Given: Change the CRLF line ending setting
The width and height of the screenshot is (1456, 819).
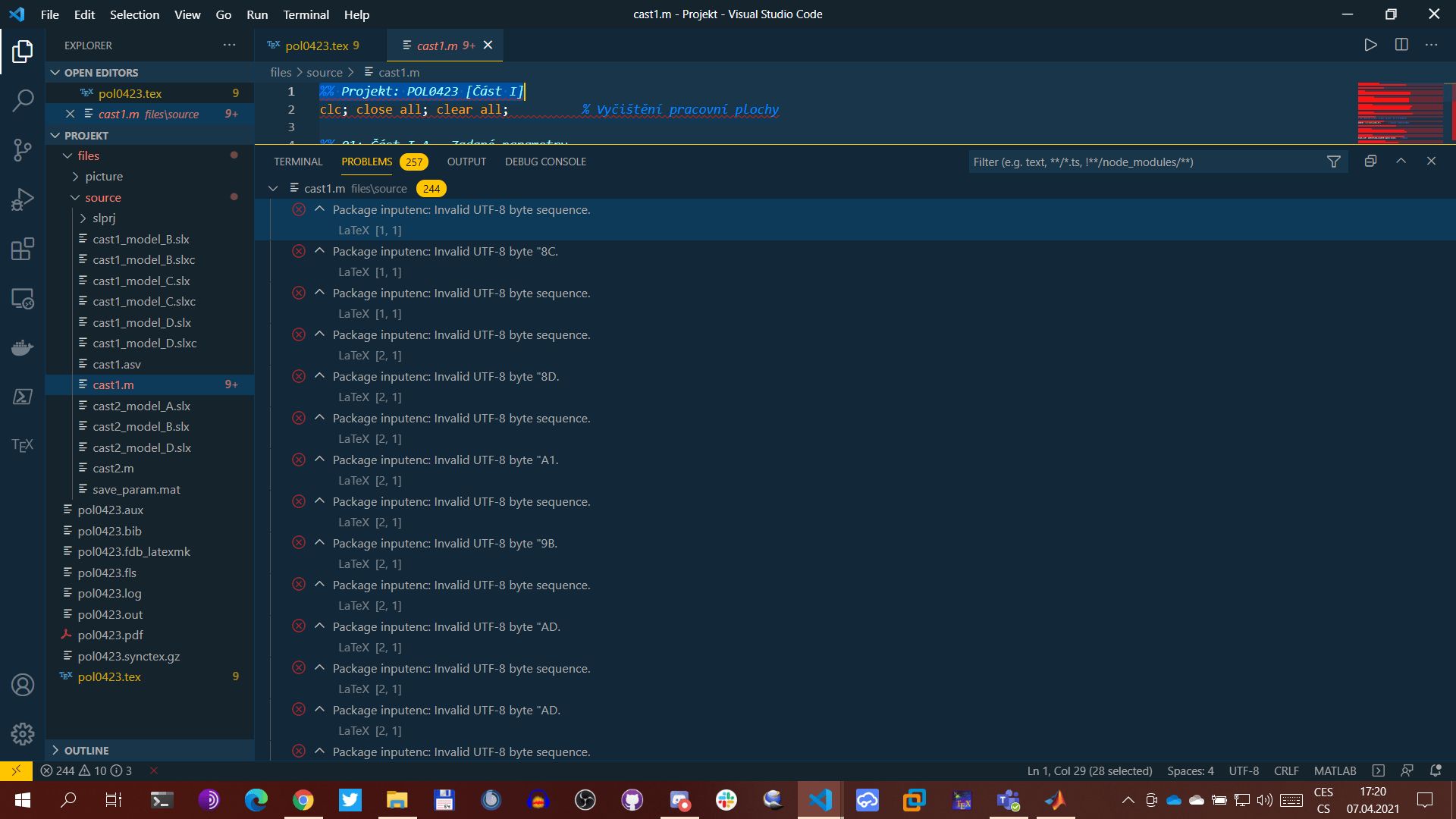Looking at the screenshot, I should tap(1286, 770).
